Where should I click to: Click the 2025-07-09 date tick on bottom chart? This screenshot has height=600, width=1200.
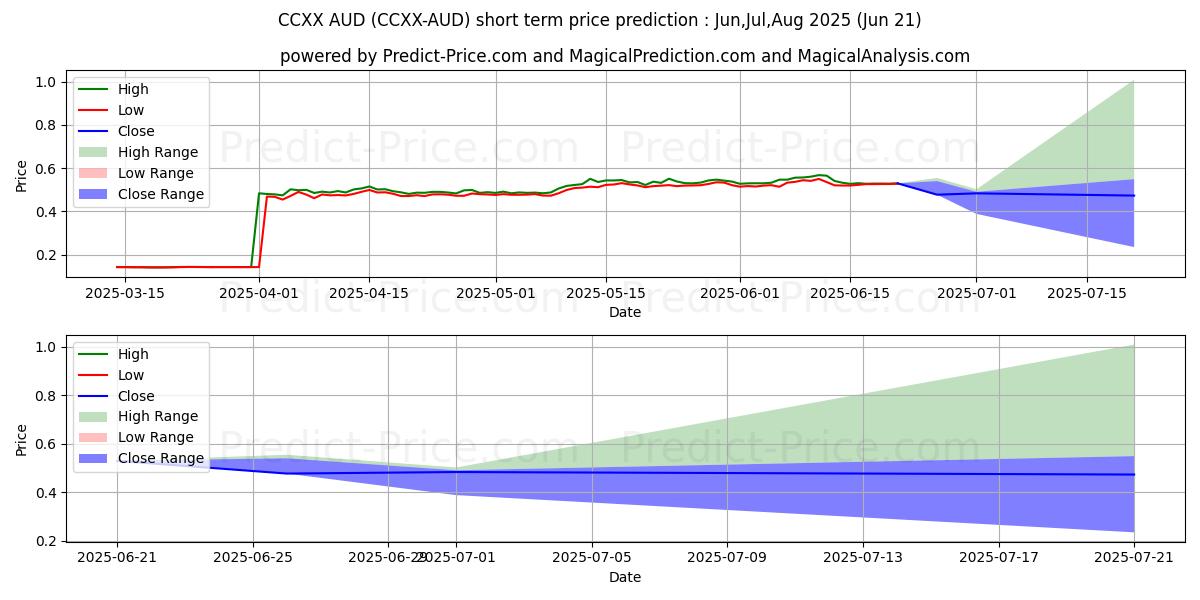727,558
